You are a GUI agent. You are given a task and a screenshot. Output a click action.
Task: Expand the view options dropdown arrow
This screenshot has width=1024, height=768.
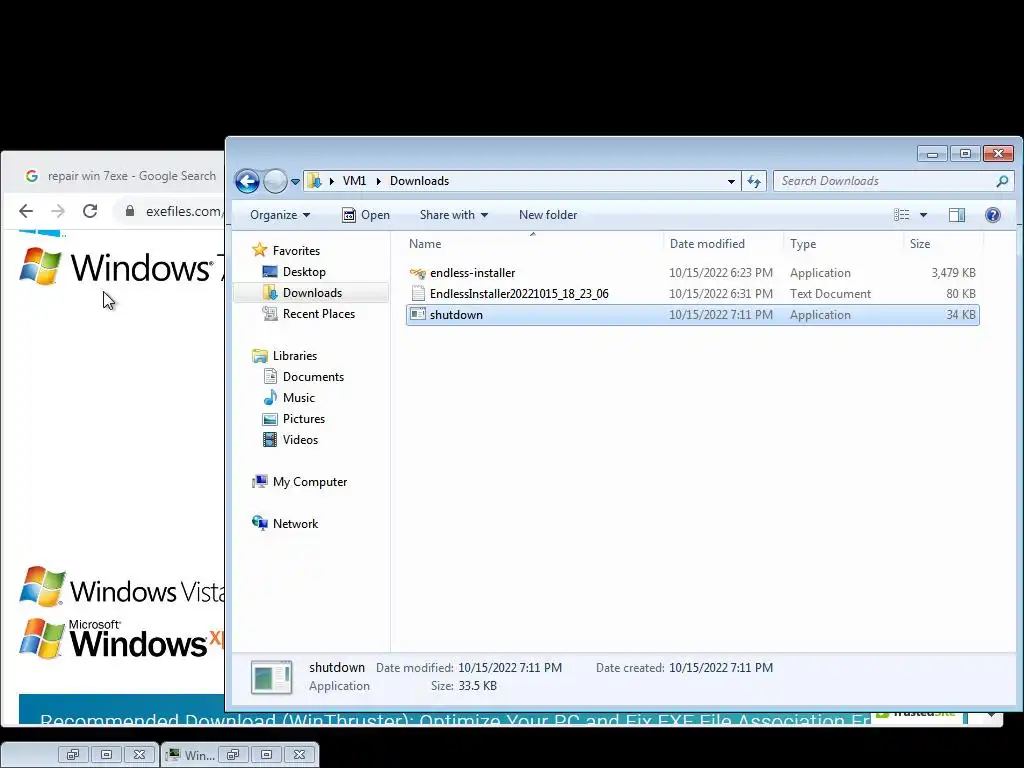(923, 215)
